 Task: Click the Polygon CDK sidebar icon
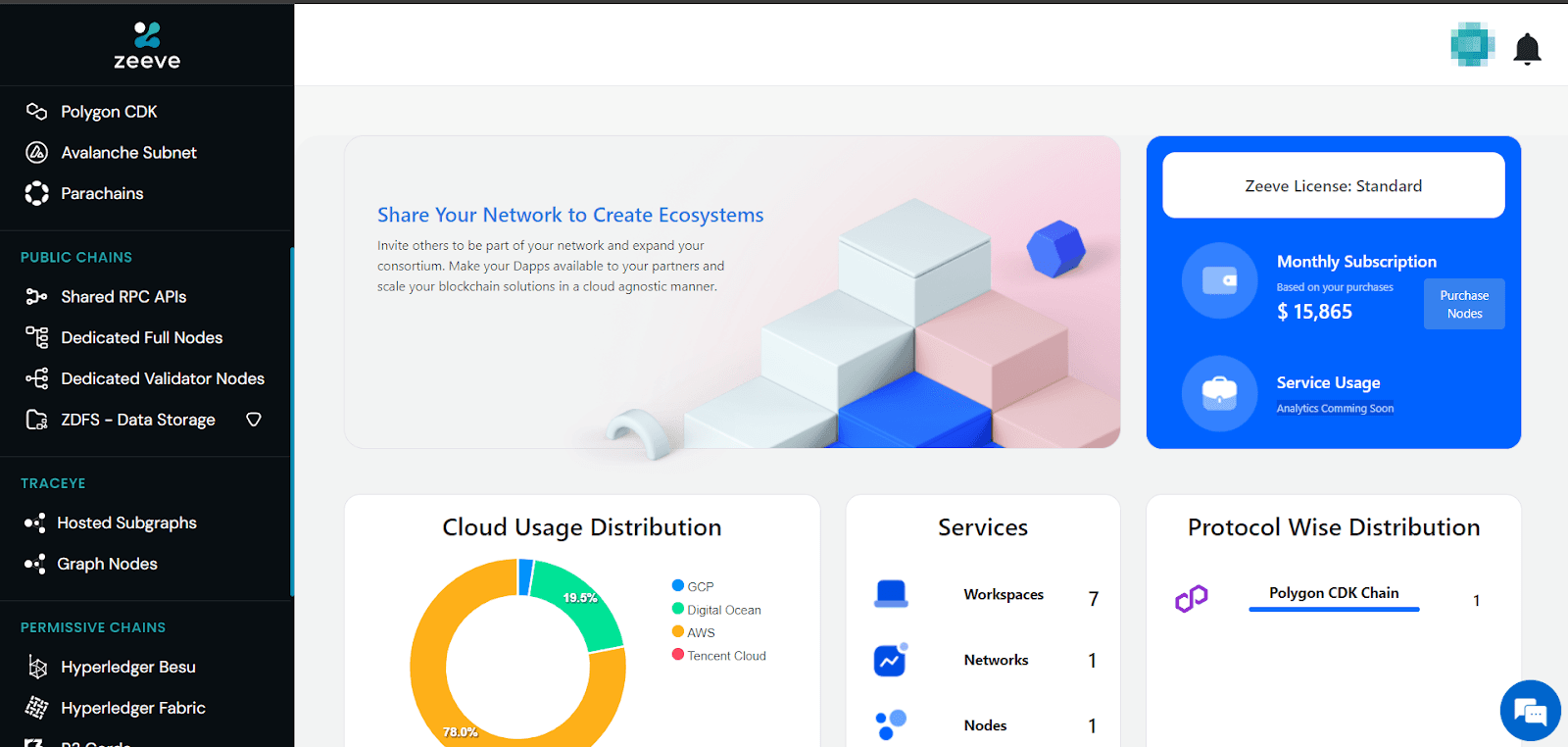coord(36,112)
